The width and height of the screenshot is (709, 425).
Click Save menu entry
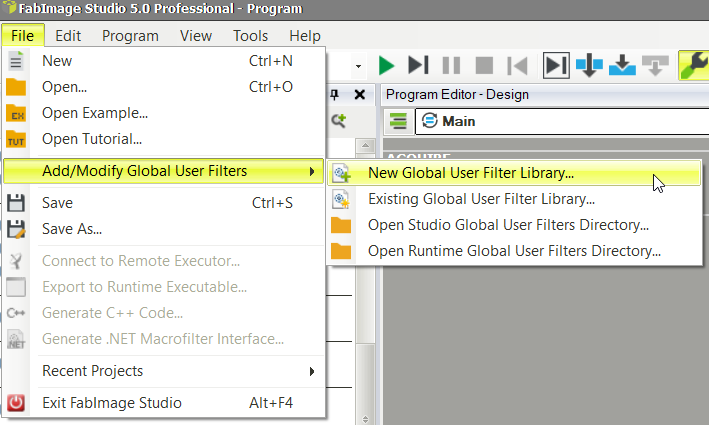point(164,203)
